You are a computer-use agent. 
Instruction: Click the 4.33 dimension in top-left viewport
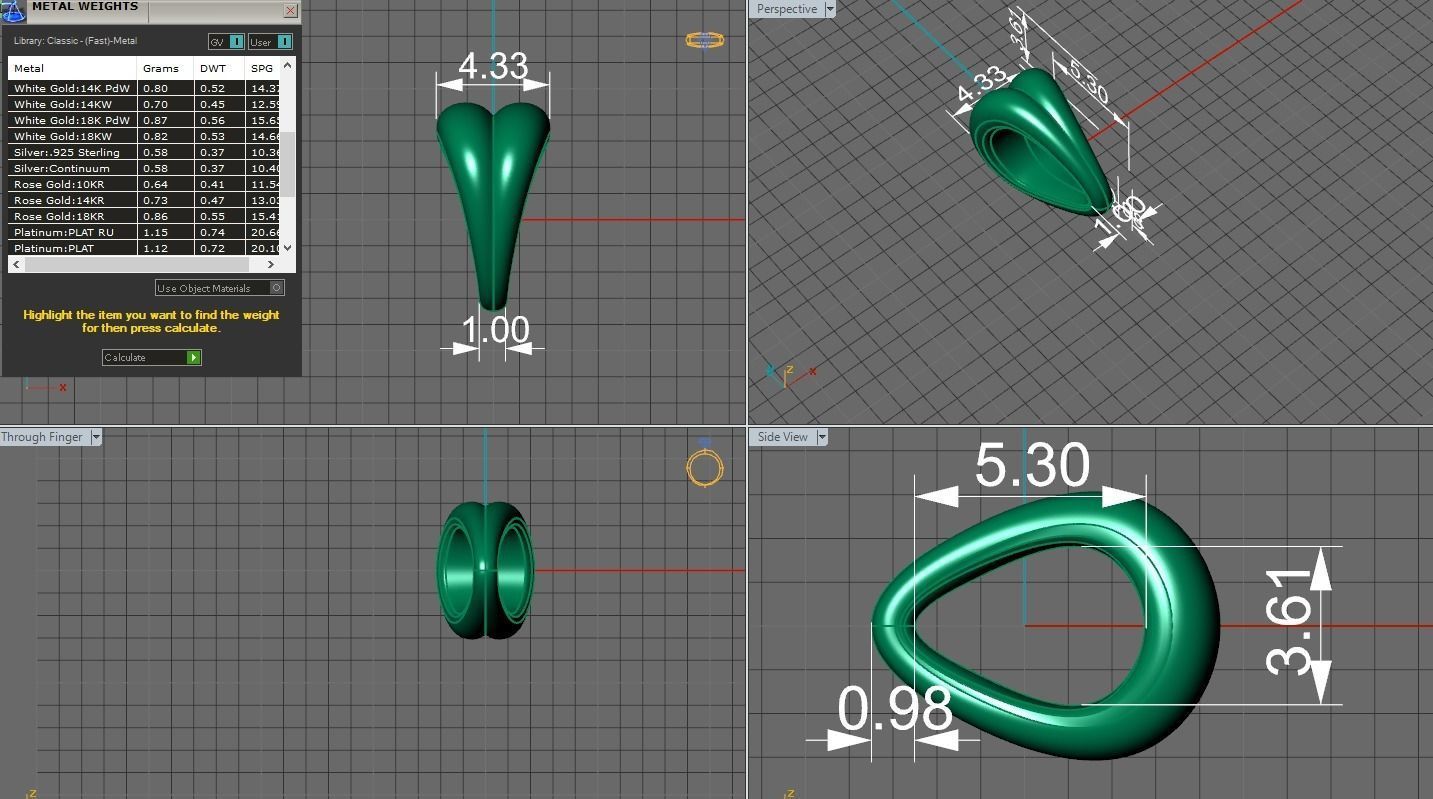pyautogui.click(x=493, y=66)
